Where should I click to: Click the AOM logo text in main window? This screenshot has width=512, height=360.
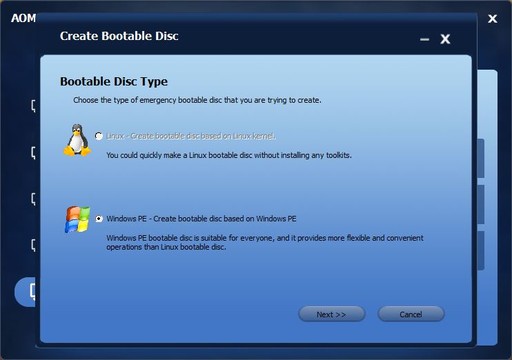click(23, 18)
